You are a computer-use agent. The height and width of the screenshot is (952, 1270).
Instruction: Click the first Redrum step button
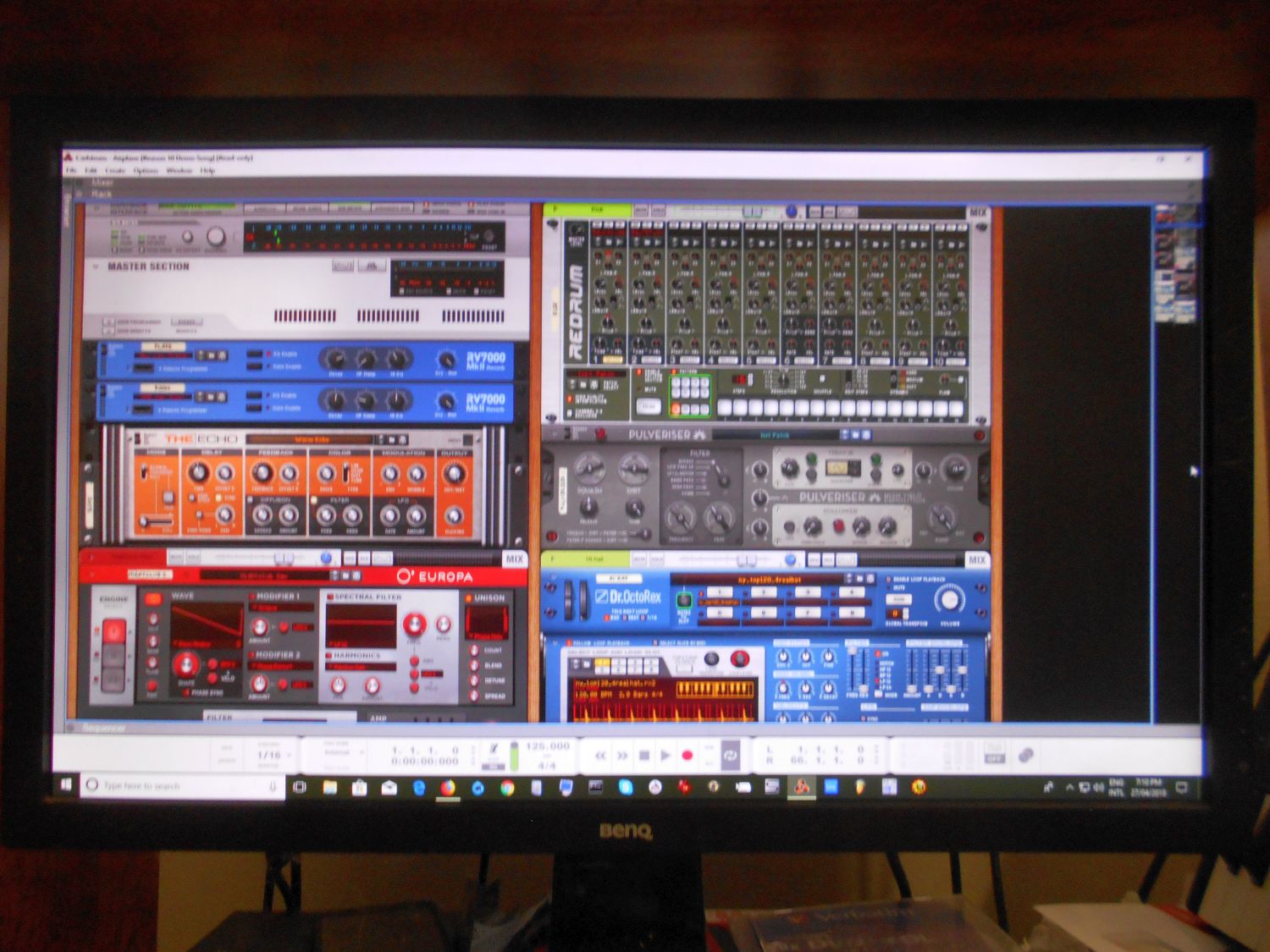(726, 408)
